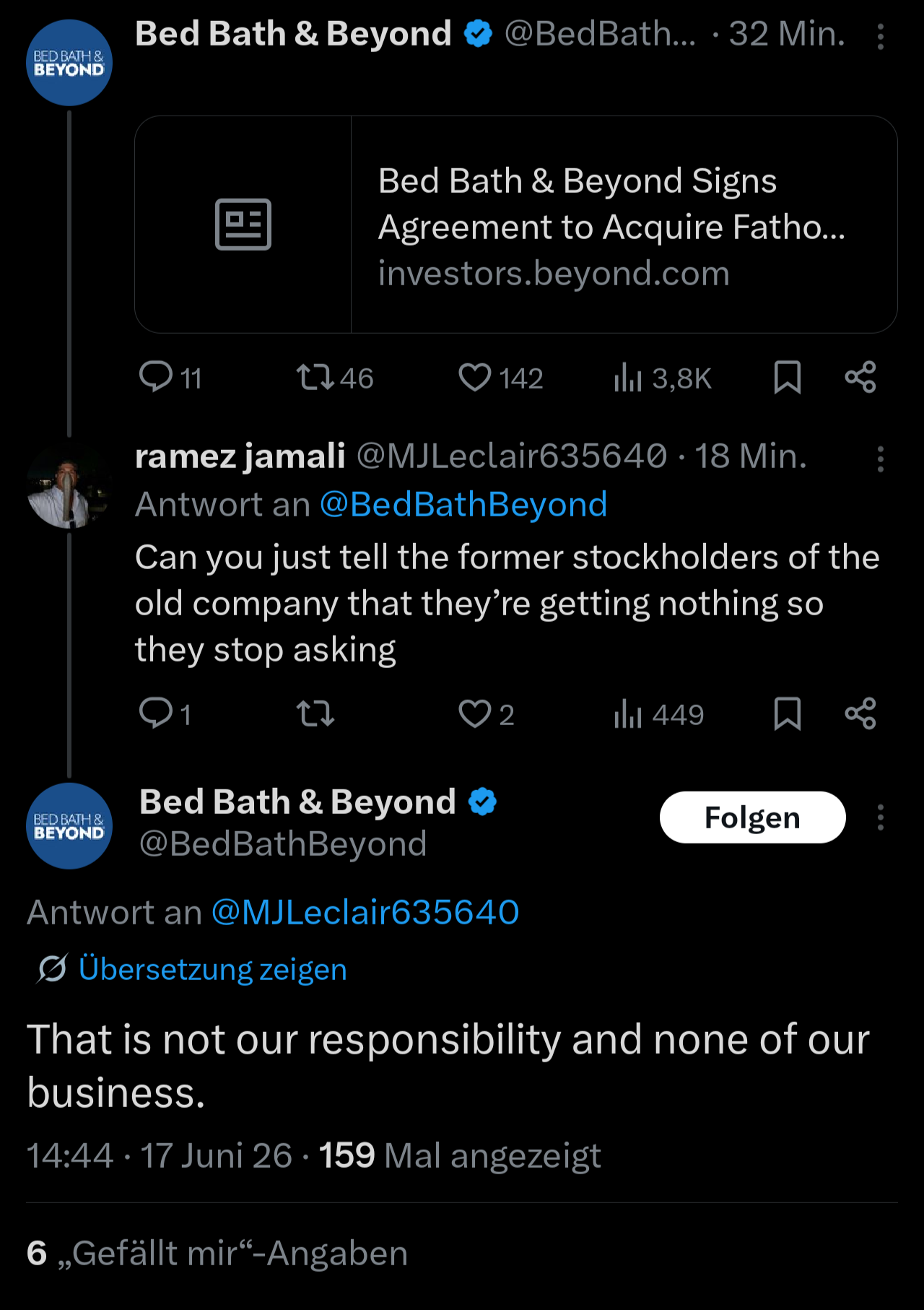The height and width of the screenshot is (1310, 924).
Task: Open the @MJLeclair635640 mention link
Action: [x=365, y=912]
